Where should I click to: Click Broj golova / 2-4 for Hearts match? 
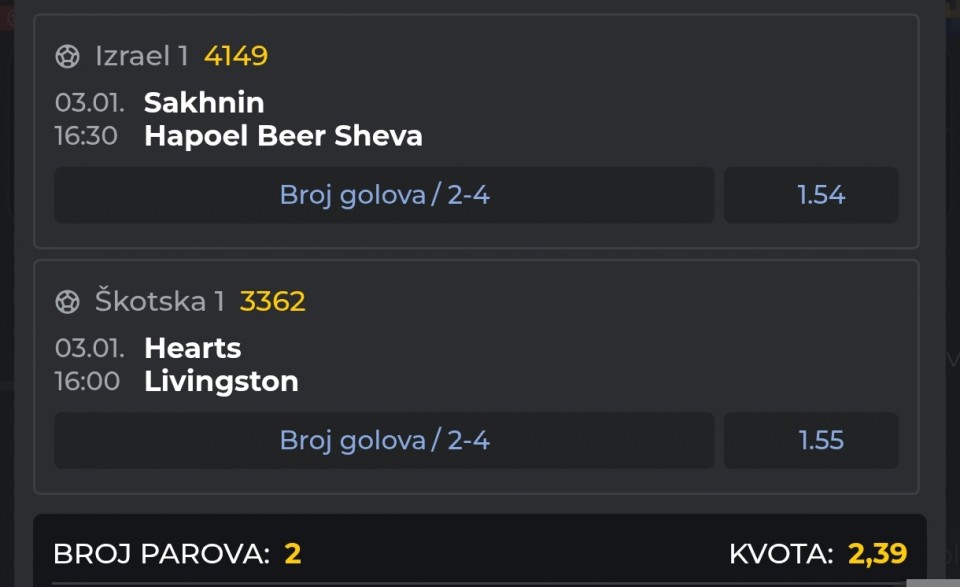(x=384, y=440)
